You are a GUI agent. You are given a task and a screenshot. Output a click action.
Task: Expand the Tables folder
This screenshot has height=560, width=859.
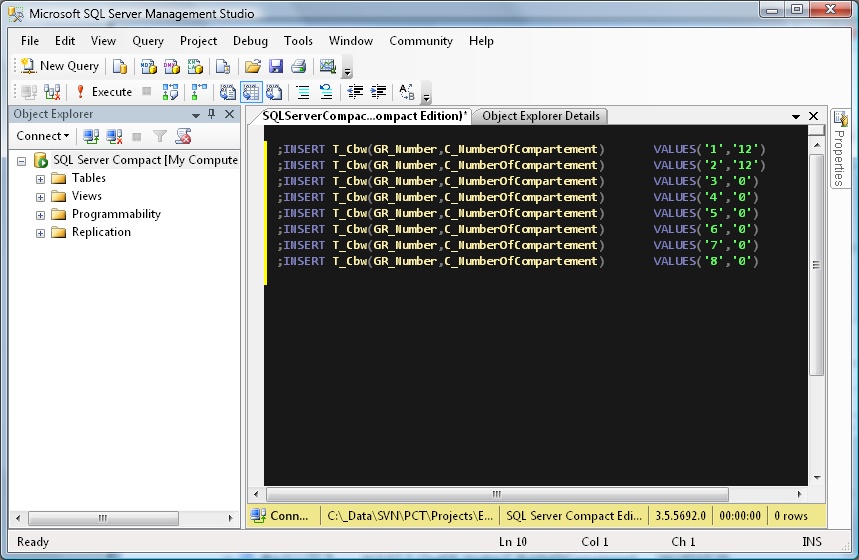pos(40,179)
